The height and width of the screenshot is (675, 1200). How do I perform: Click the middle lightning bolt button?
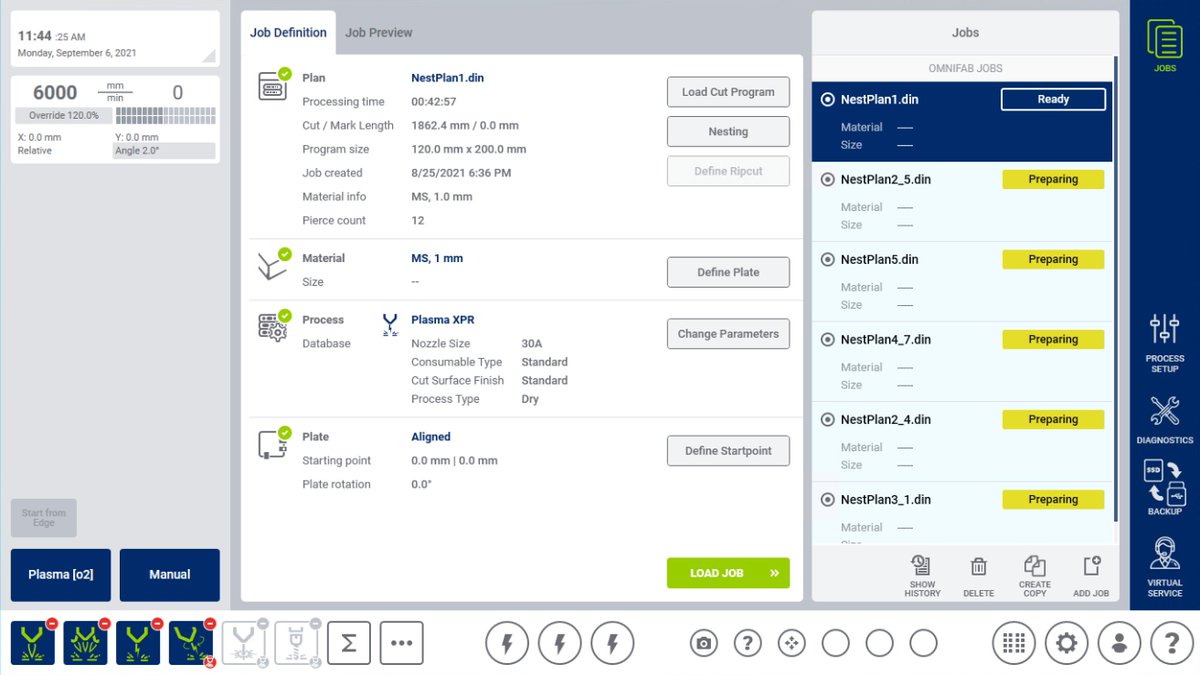[x=560, y=643]
